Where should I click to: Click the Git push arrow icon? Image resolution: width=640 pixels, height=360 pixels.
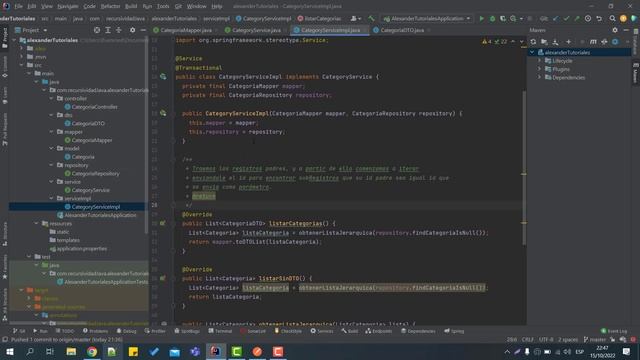pyautogui.click(x=577, y=18)
